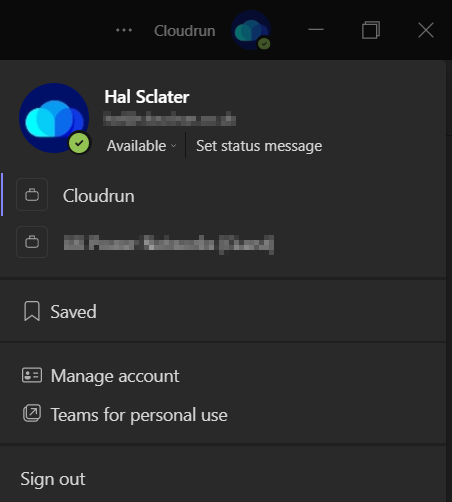Switch to the blurred second organization
This screenshot has height=502, width=452.
[x=223, y=243]
